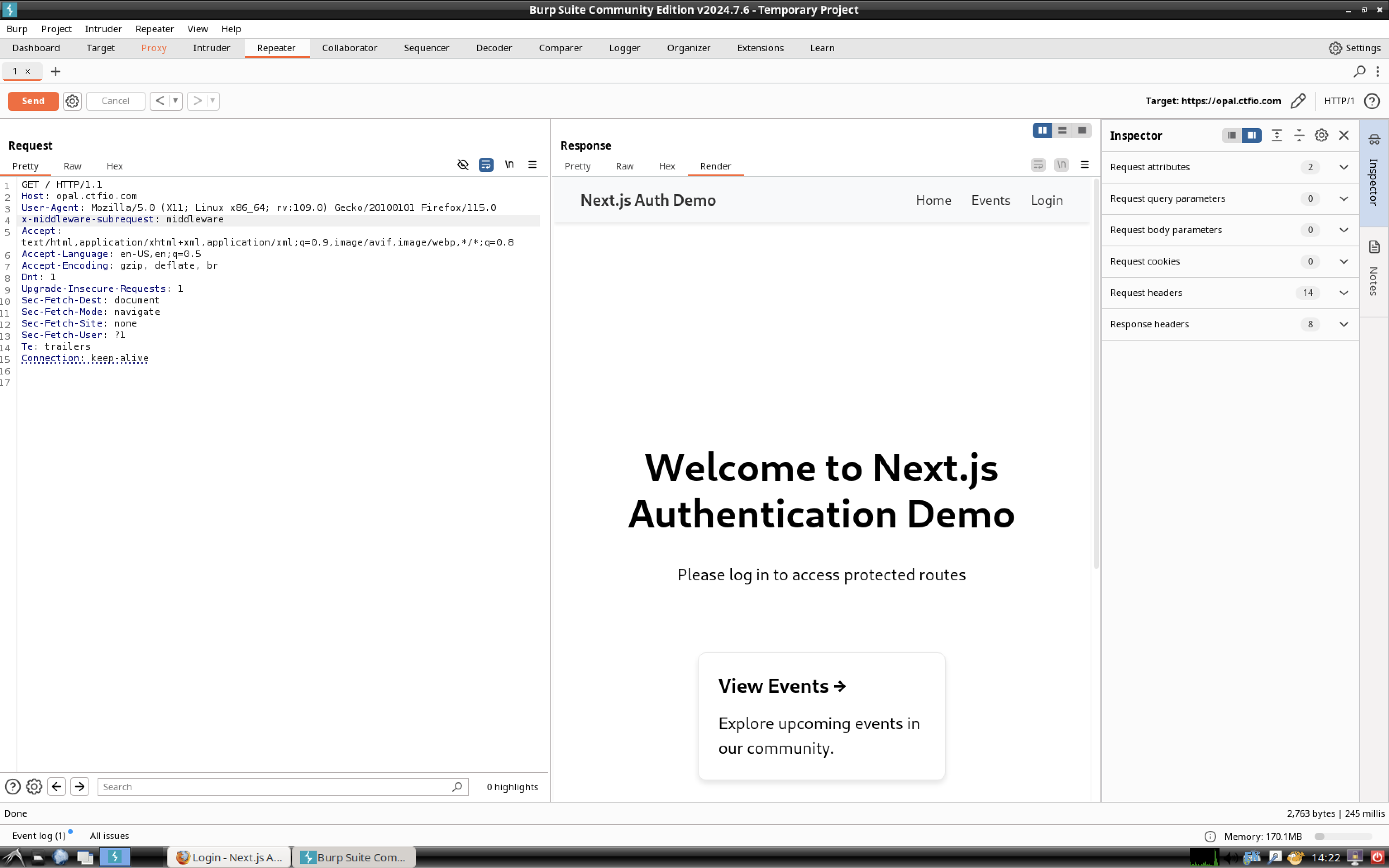Click the memory usage slider bar
The height and width of the screenshot is (868, 1389).
(1344, 837)
